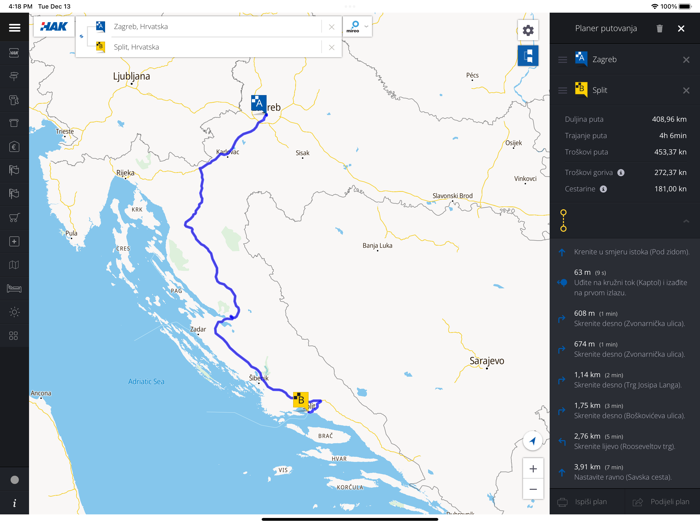Open map settings gear icon

528,30
